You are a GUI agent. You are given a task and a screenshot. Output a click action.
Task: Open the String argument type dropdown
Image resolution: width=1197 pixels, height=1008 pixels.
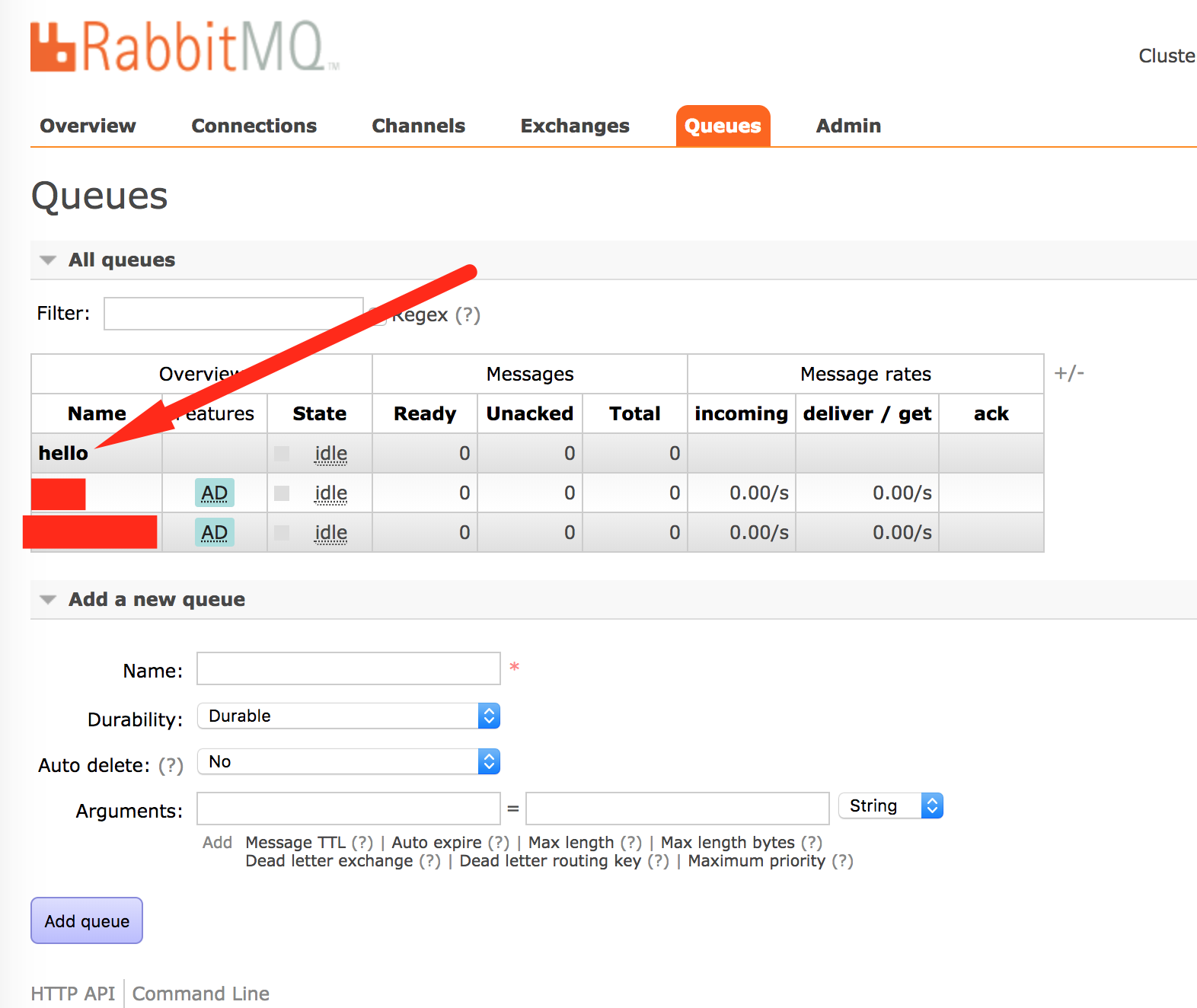[890, 805]
